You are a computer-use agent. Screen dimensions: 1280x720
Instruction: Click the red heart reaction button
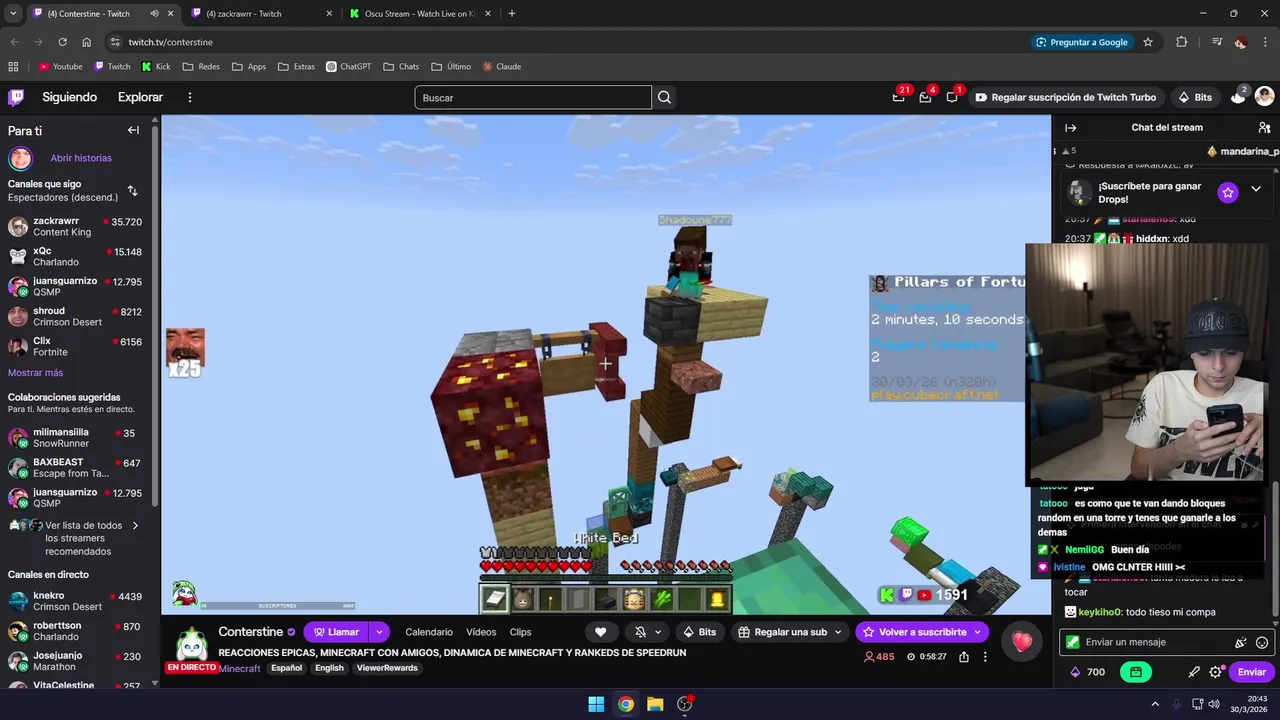1021,642
